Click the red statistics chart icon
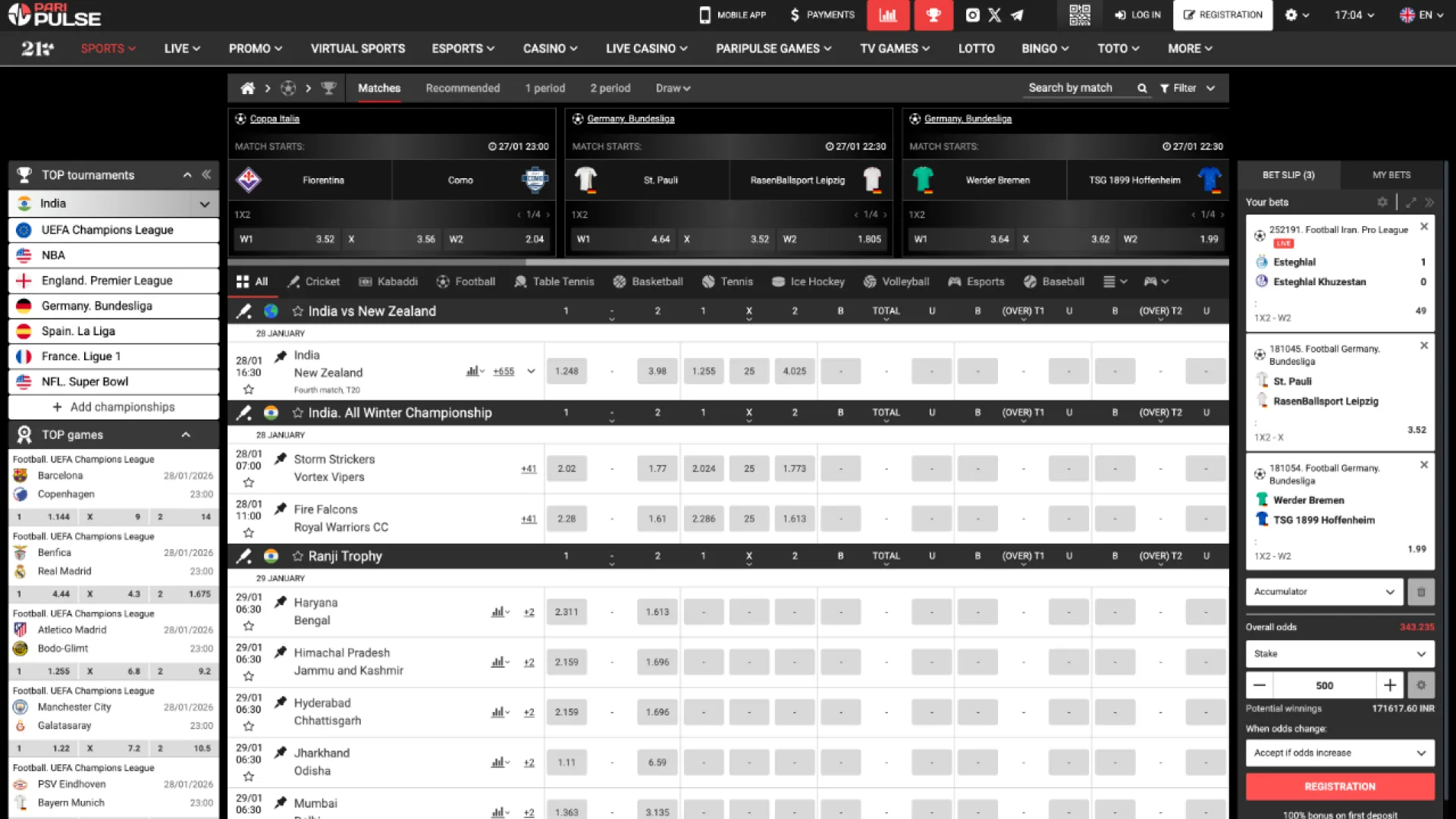Viewport: 1456px width, 819px height. click(888, 15)
